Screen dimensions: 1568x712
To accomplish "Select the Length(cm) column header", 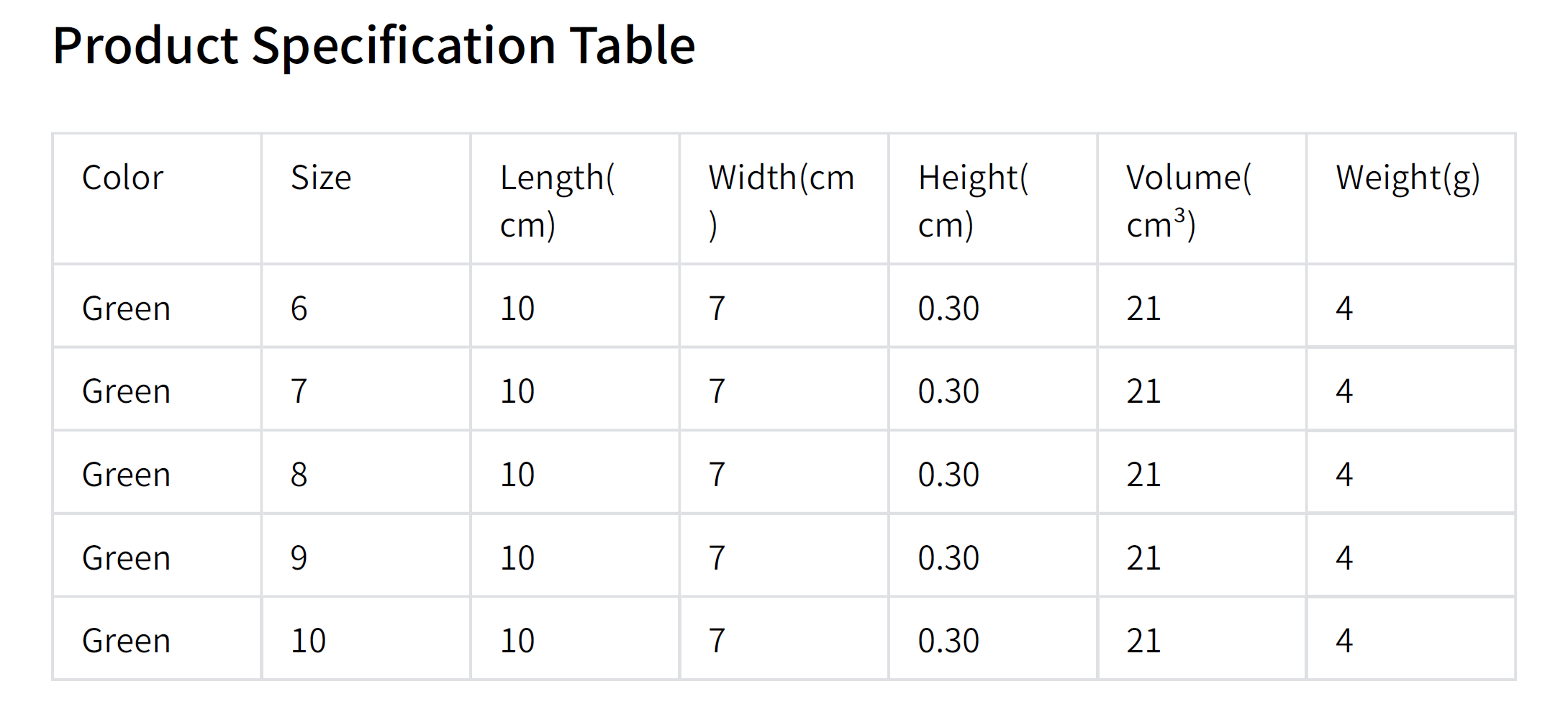I will [x=557, y=201].
